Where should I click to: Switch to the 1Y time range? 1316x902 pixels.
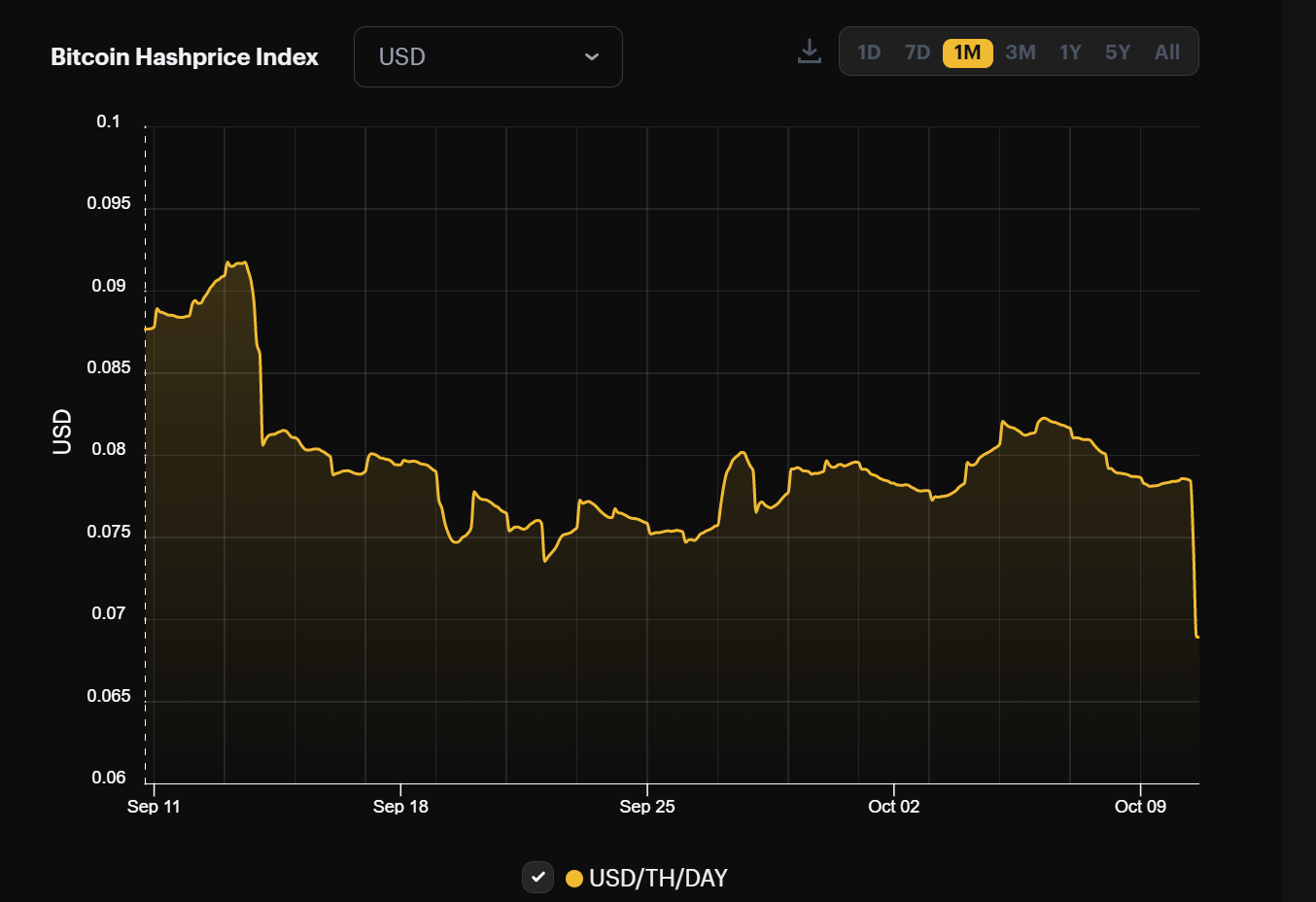(x=1070, y=52)
